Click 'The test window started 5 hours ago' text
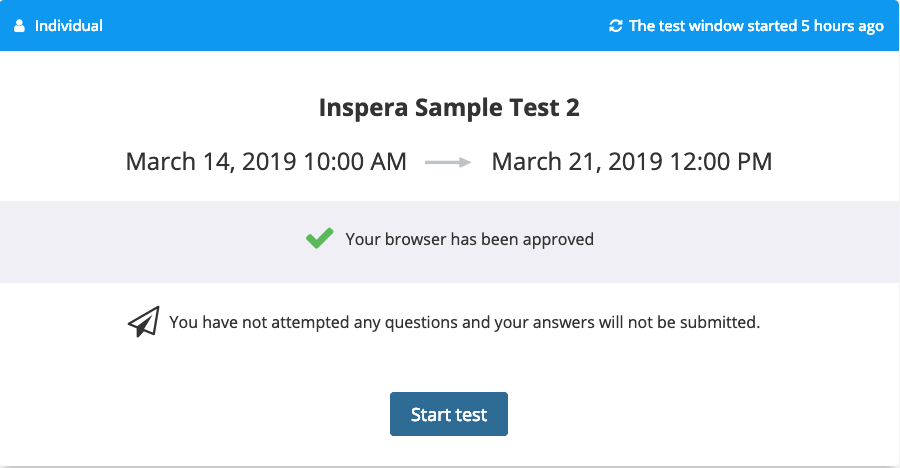 pyautogui.click(x=757, y=26)
